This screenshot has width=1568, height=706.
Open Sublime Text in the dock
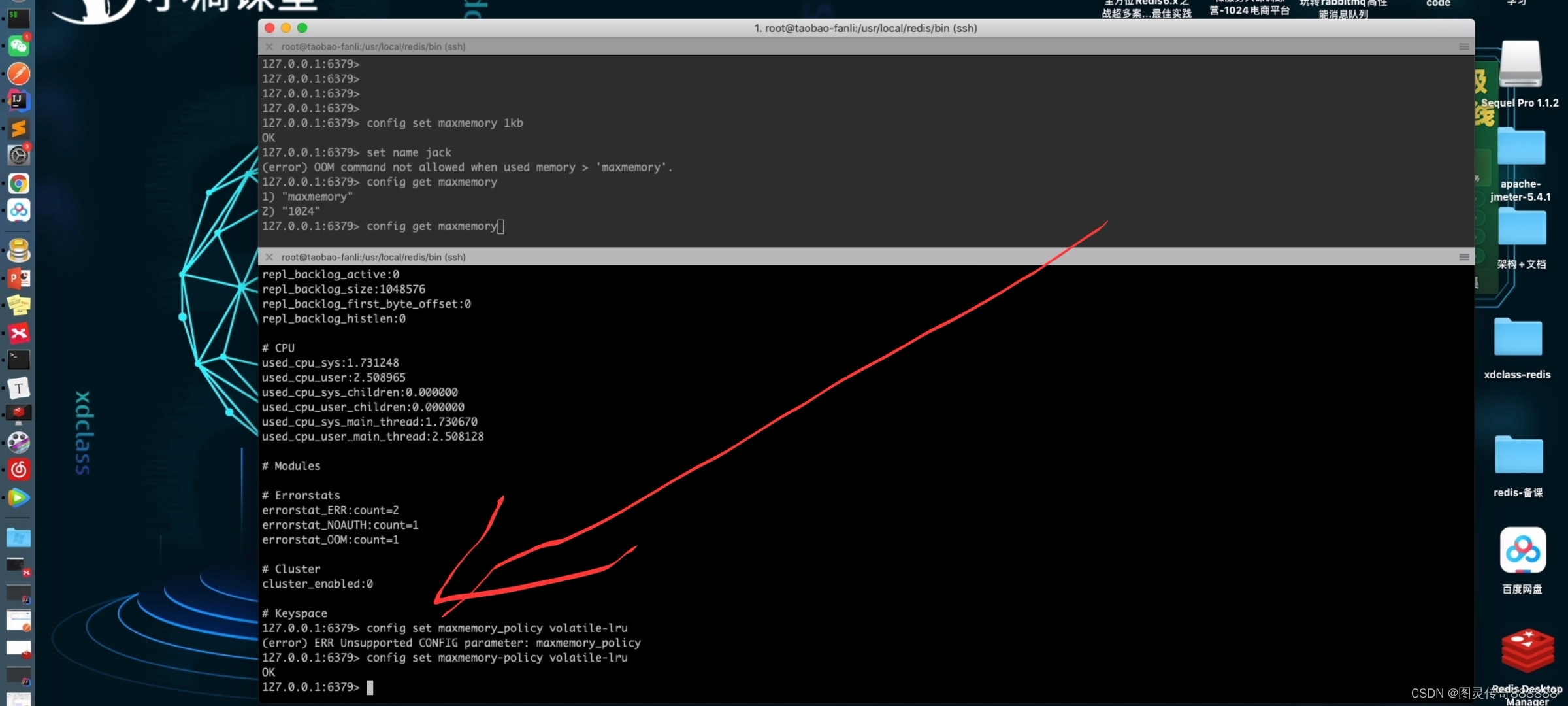(x=18, y=128)
